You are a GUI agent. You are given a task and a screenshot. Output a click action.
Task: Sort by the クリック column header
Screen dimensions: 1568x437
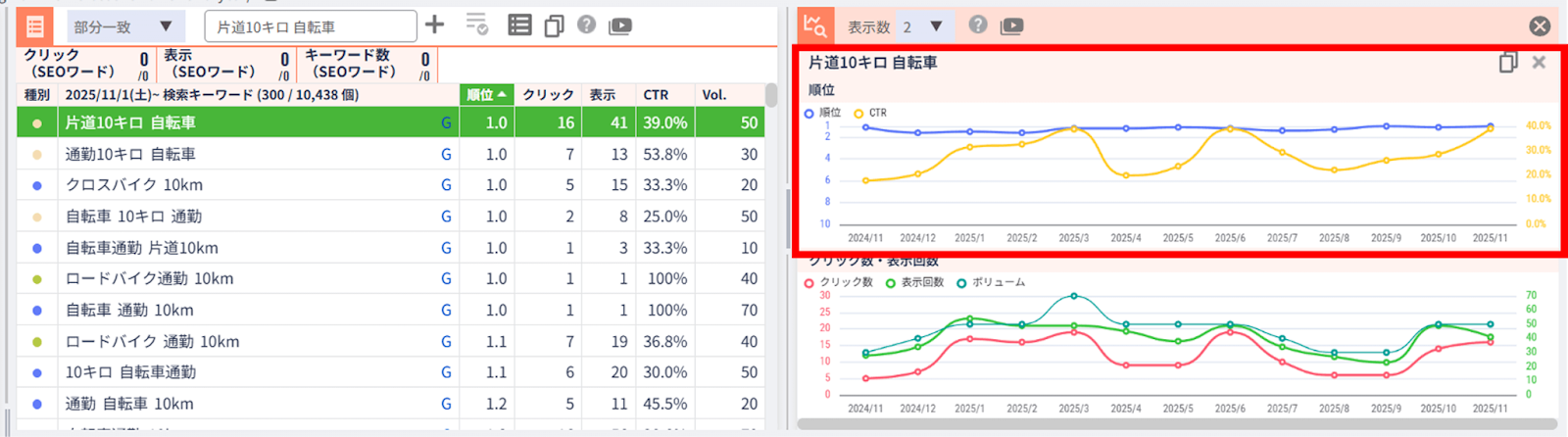coord(548,95)
